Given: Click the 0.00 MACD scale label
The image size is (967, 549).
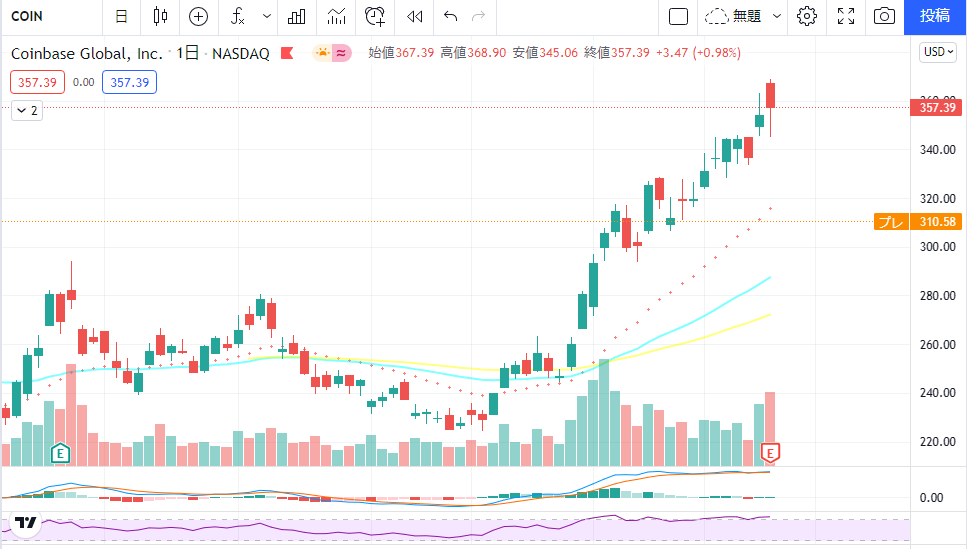Looking at the screenshot, I should point(931,498).
